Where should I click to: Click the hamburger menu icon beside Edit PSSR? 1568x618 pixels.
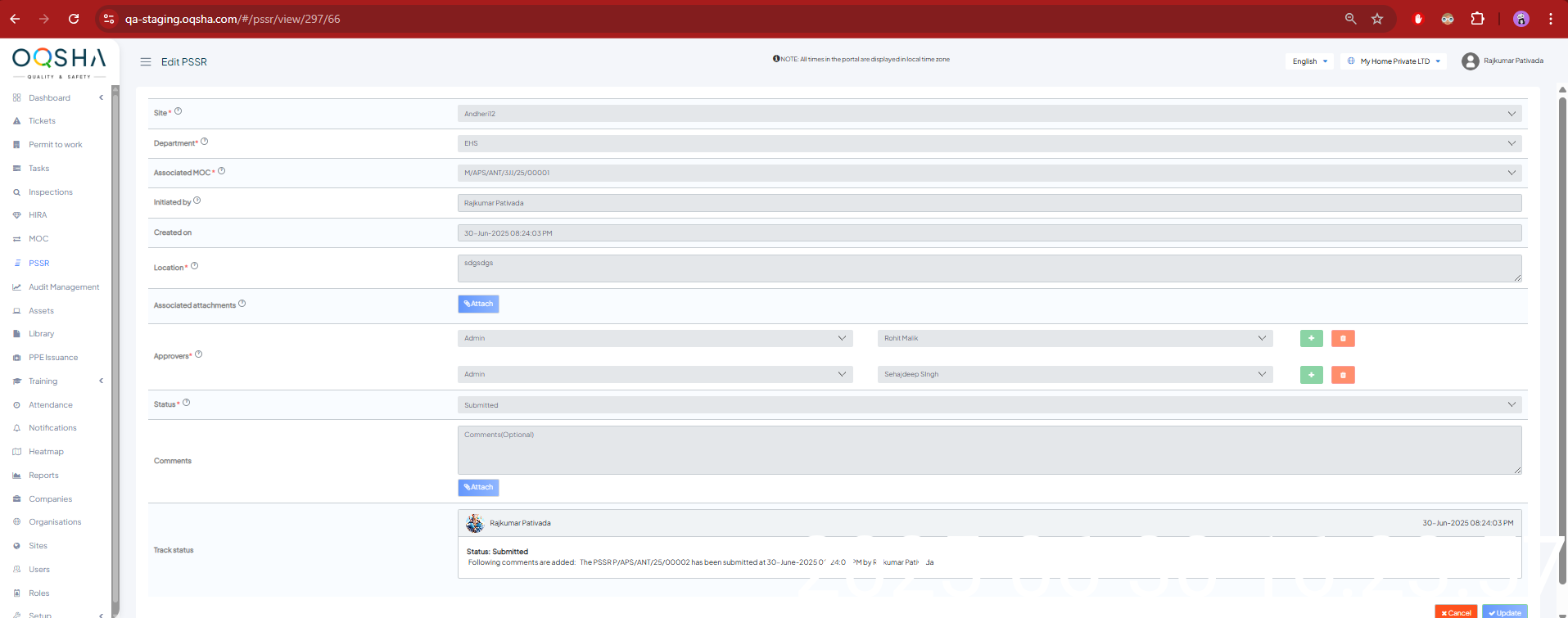coord(146,62)
